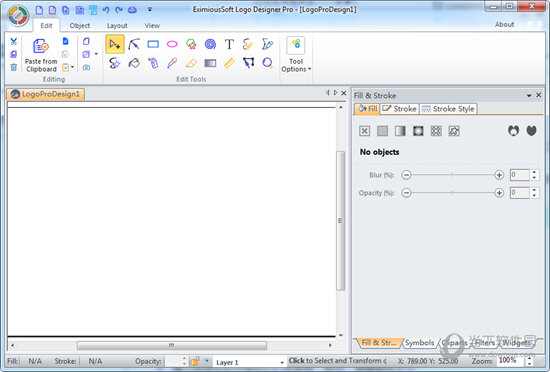The image size is (550, 372).
Task: Open the round application logo menu
Action: tap(18, 16)
